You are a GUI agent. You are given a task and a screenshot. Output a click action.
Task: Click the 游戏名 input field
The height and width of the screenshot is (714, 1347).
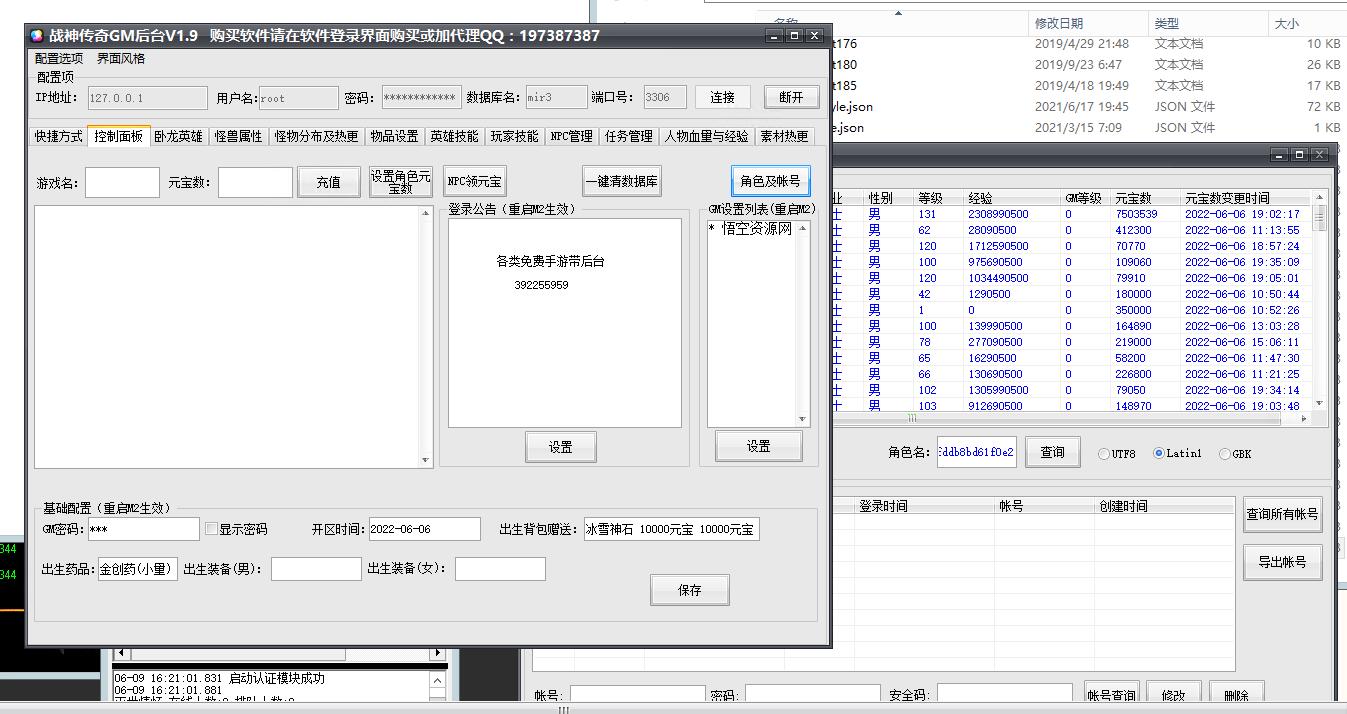point(122,182)
